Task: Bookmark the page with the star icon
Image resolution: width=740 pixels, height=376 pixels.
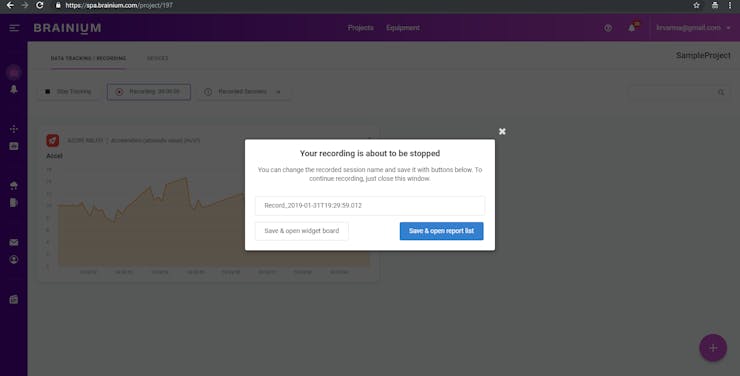Action: (x=696, y=5)
